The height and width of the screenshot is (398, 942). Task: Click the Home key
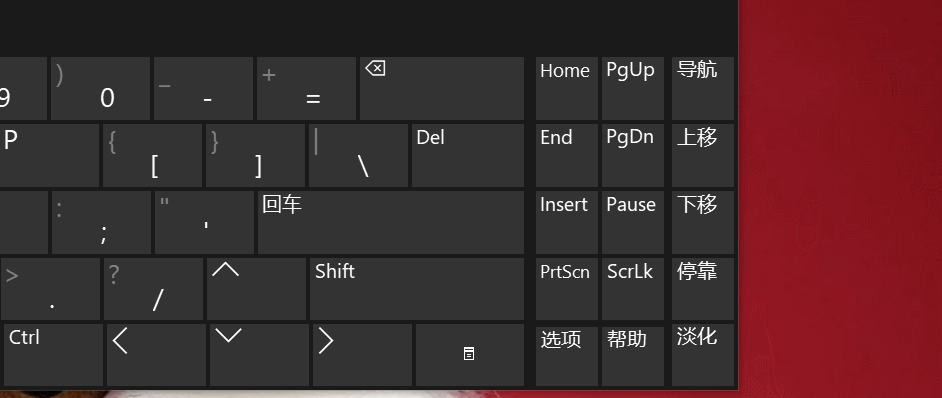point(567,88)
